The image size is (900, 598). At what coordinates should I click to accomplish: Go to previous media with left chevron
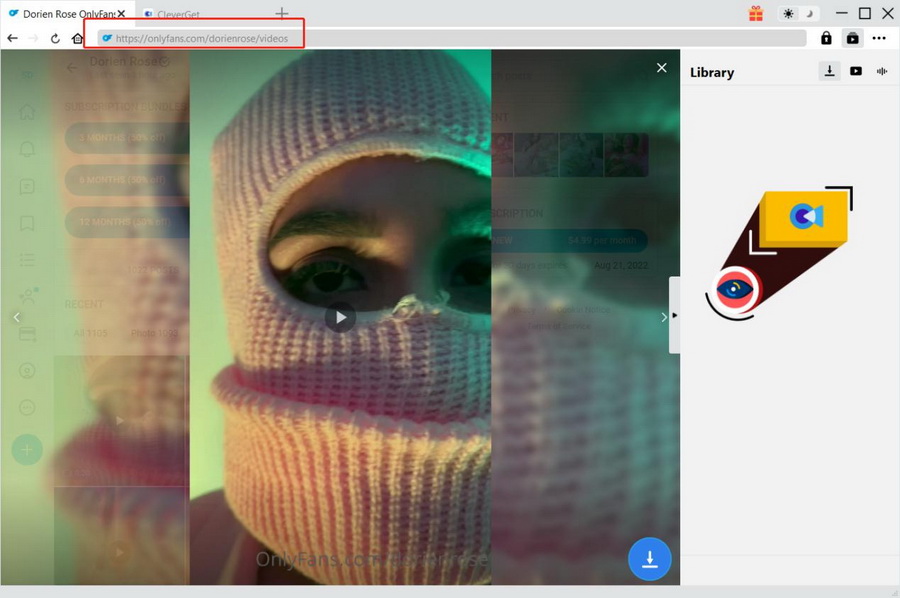click(16, 317)
